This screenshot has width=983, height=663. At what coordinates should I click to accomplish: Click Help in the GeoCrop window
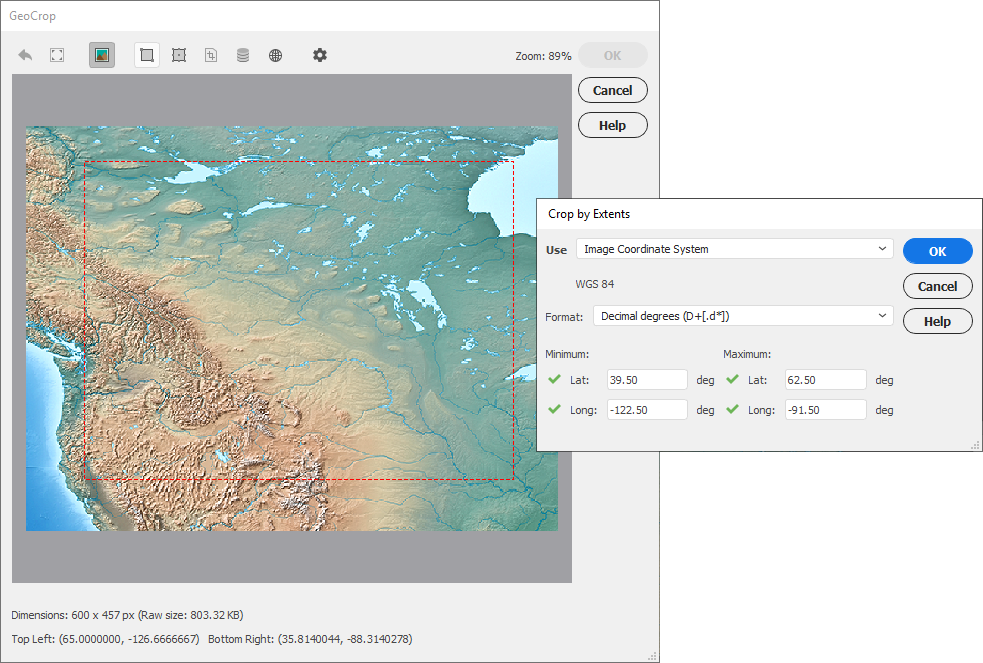(x=612, y=125)
